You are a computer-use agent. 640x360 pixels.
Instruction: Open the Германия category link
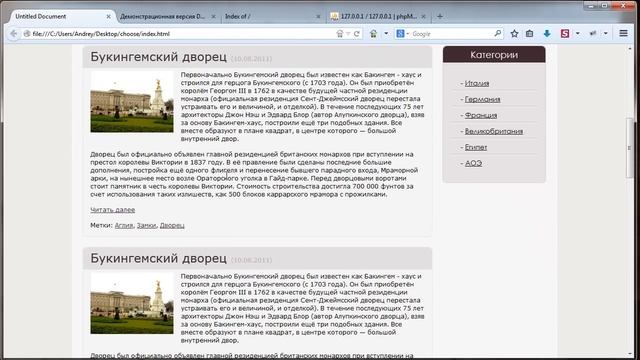[482, 99]
